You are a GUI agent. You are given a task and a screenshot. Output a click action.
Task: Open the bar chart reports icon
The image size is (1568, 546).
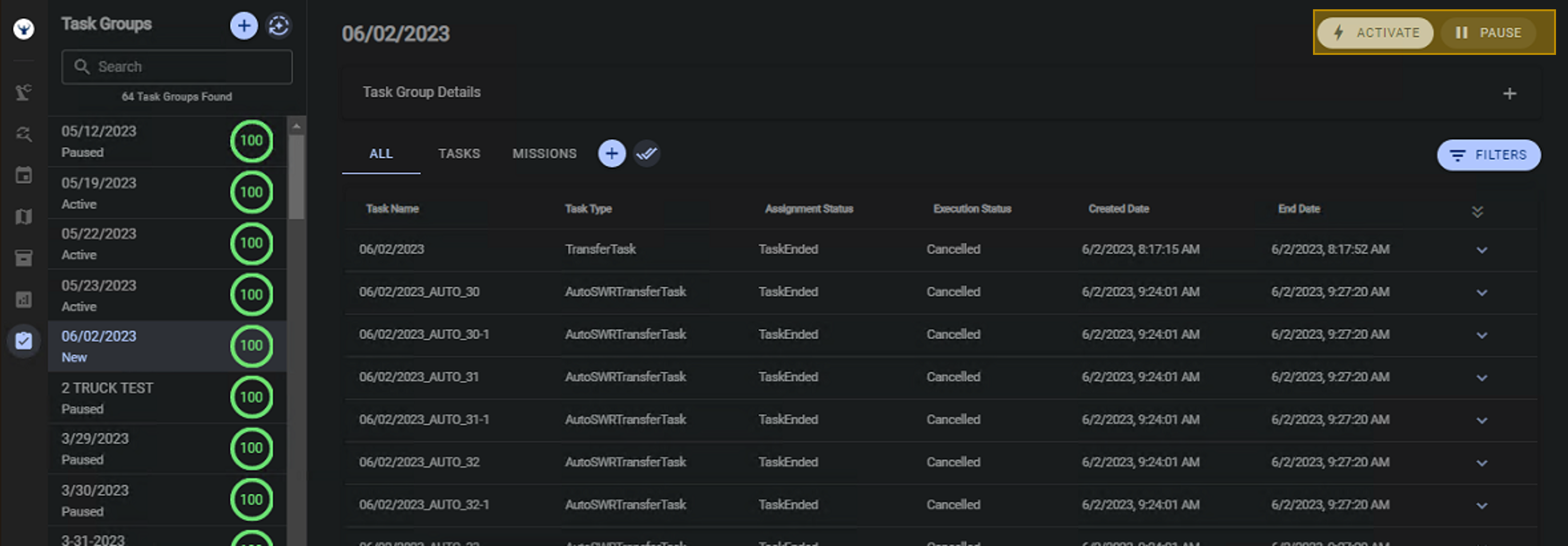tap(23, 299)
